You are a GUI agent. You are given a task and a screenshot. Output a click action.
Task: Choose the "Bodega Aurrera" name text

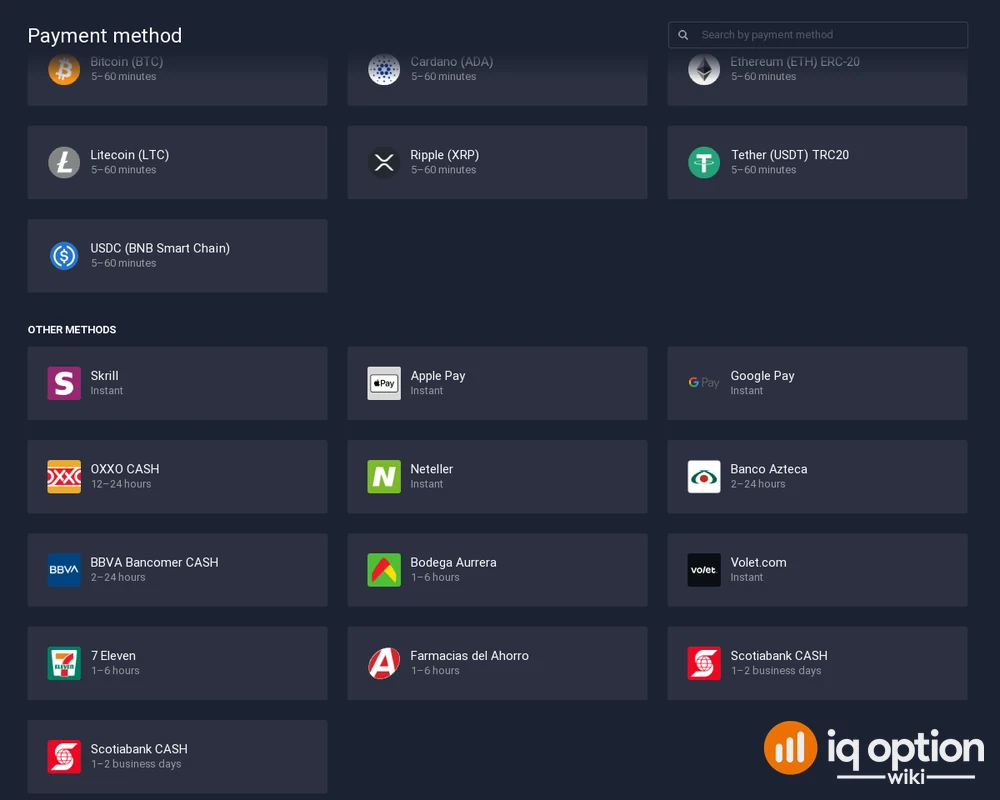click(453, 562)
